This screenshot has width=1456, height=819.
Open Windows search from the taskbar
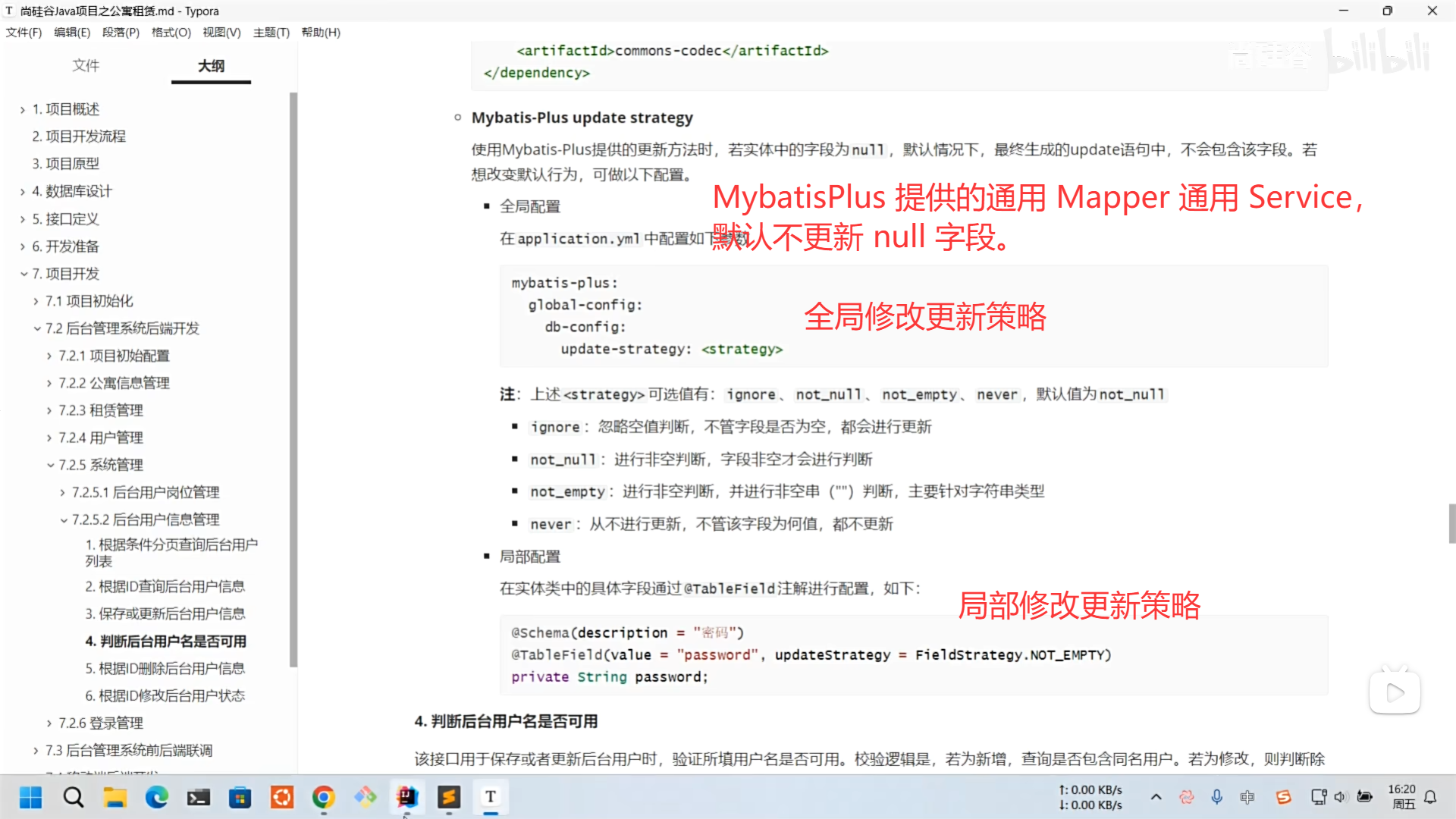click(x=74, y=797)
